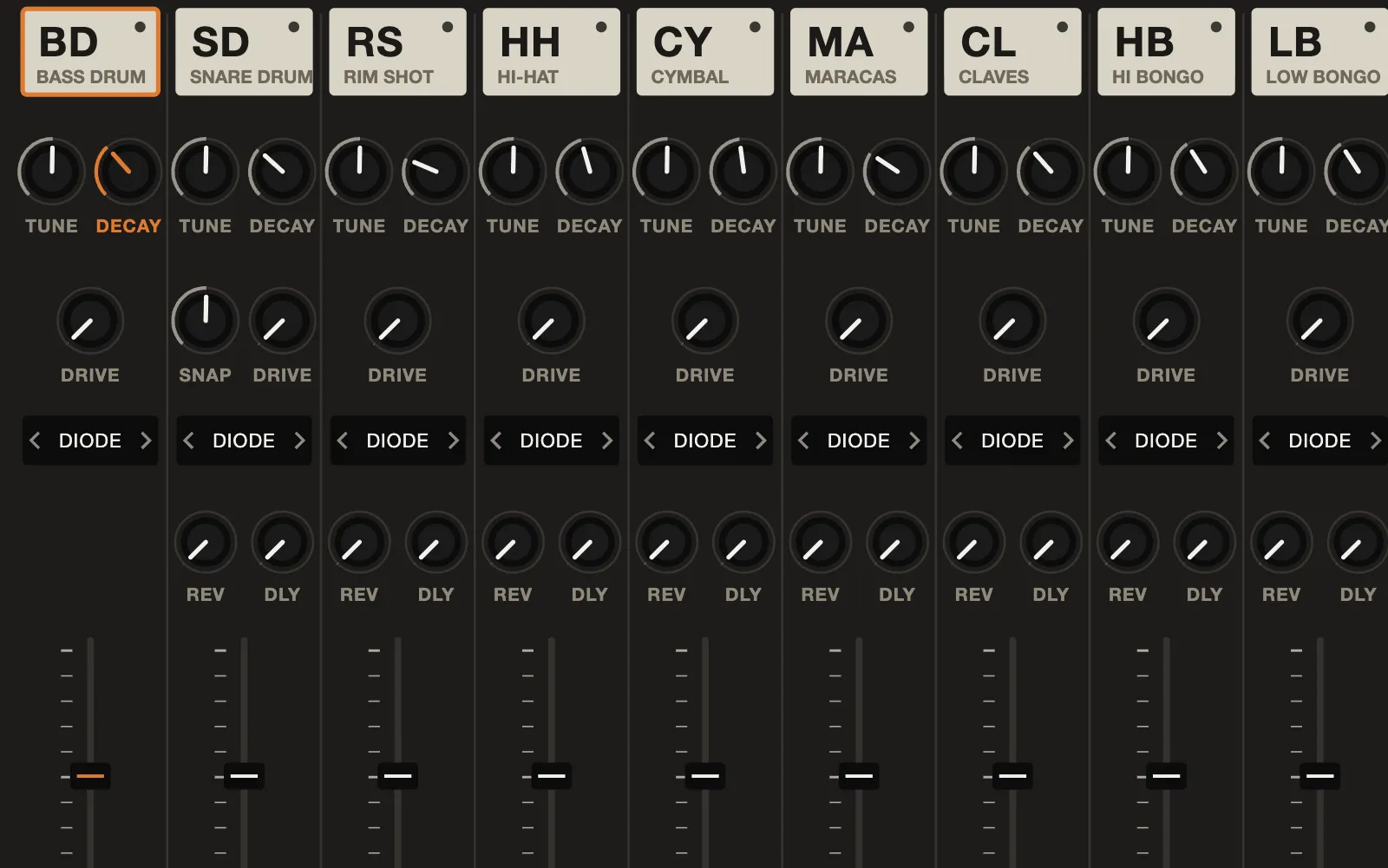This screenshot has height=868, width=1388.
Task: Click next arrow on Hi Bongo DIODE selector
Action: 1221,441
